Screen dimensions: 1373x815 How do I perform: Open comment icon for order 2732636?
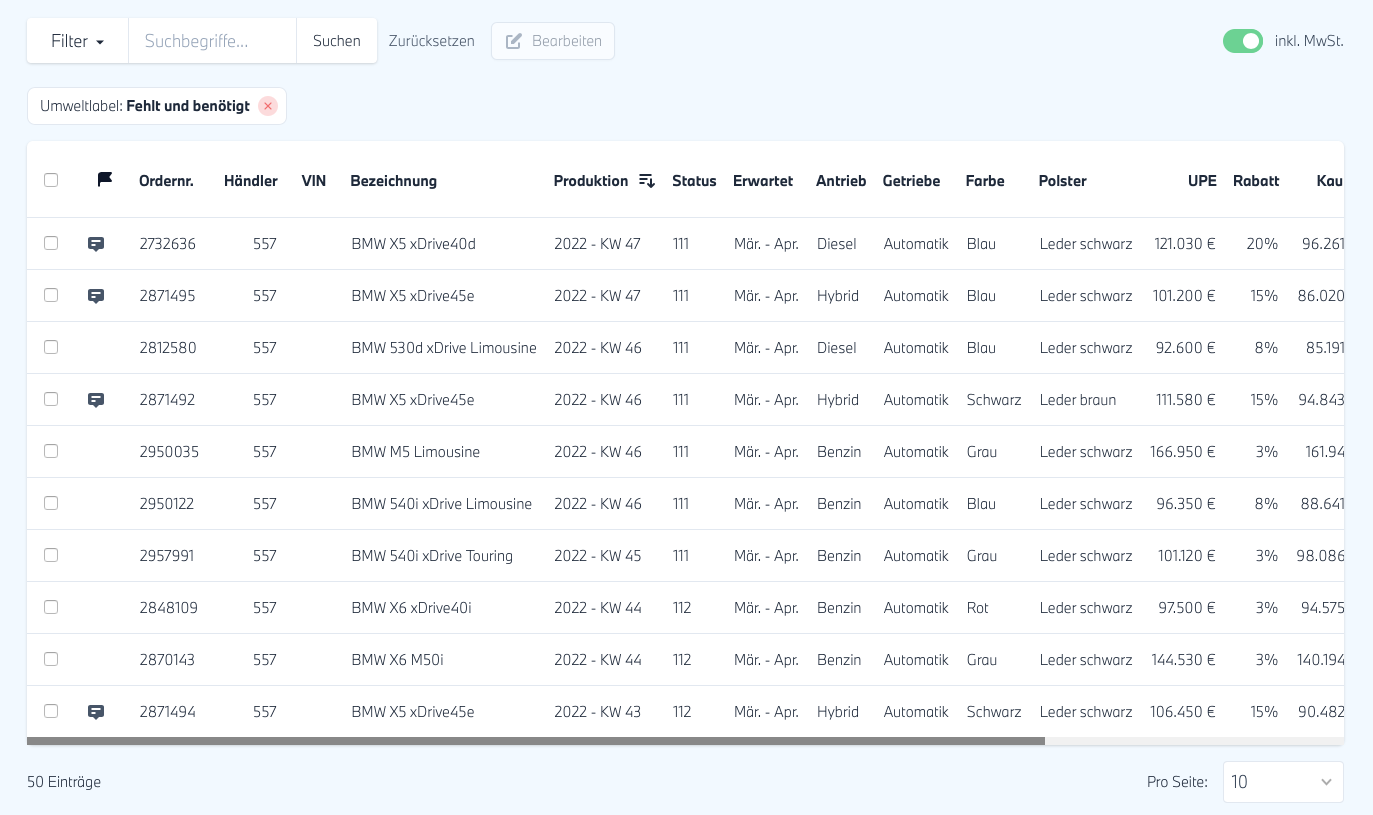96,244
